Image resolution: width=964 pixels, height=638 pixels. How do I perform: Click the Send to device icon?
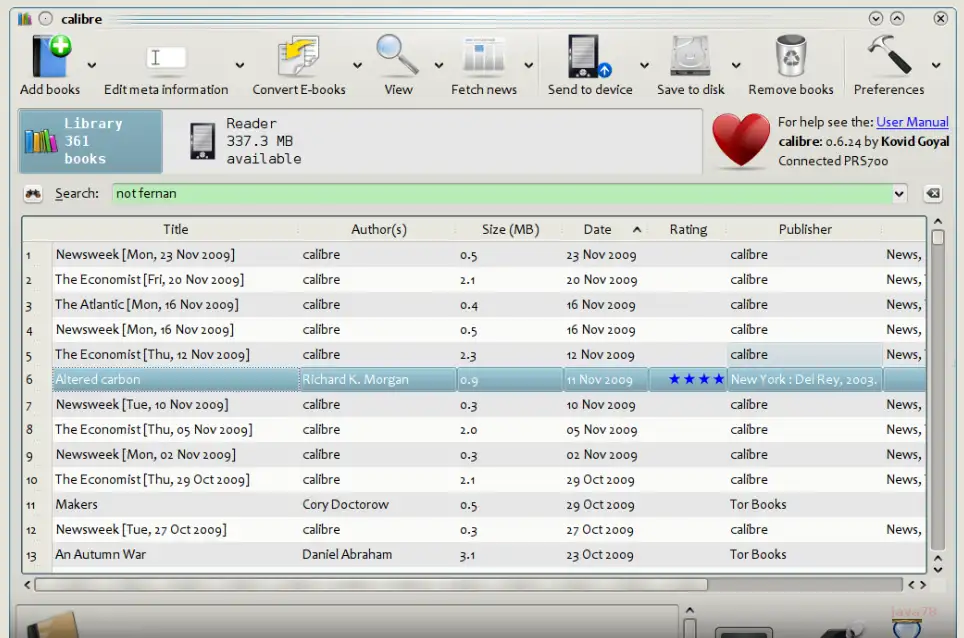(x=589, y=57)
